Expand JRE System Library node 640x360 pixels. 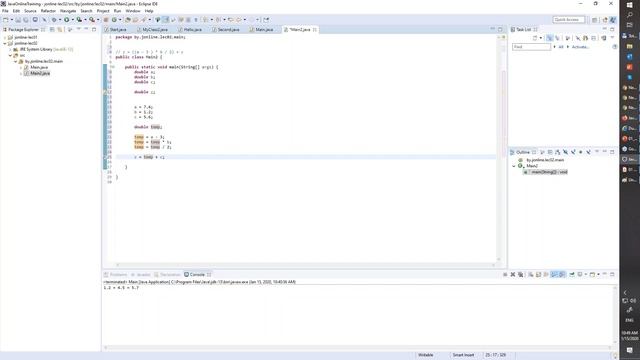[10, 49]
